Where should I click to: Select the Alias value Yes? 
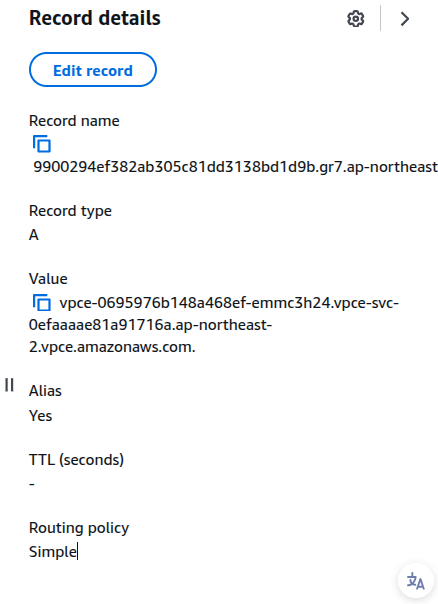click(40, 416)
